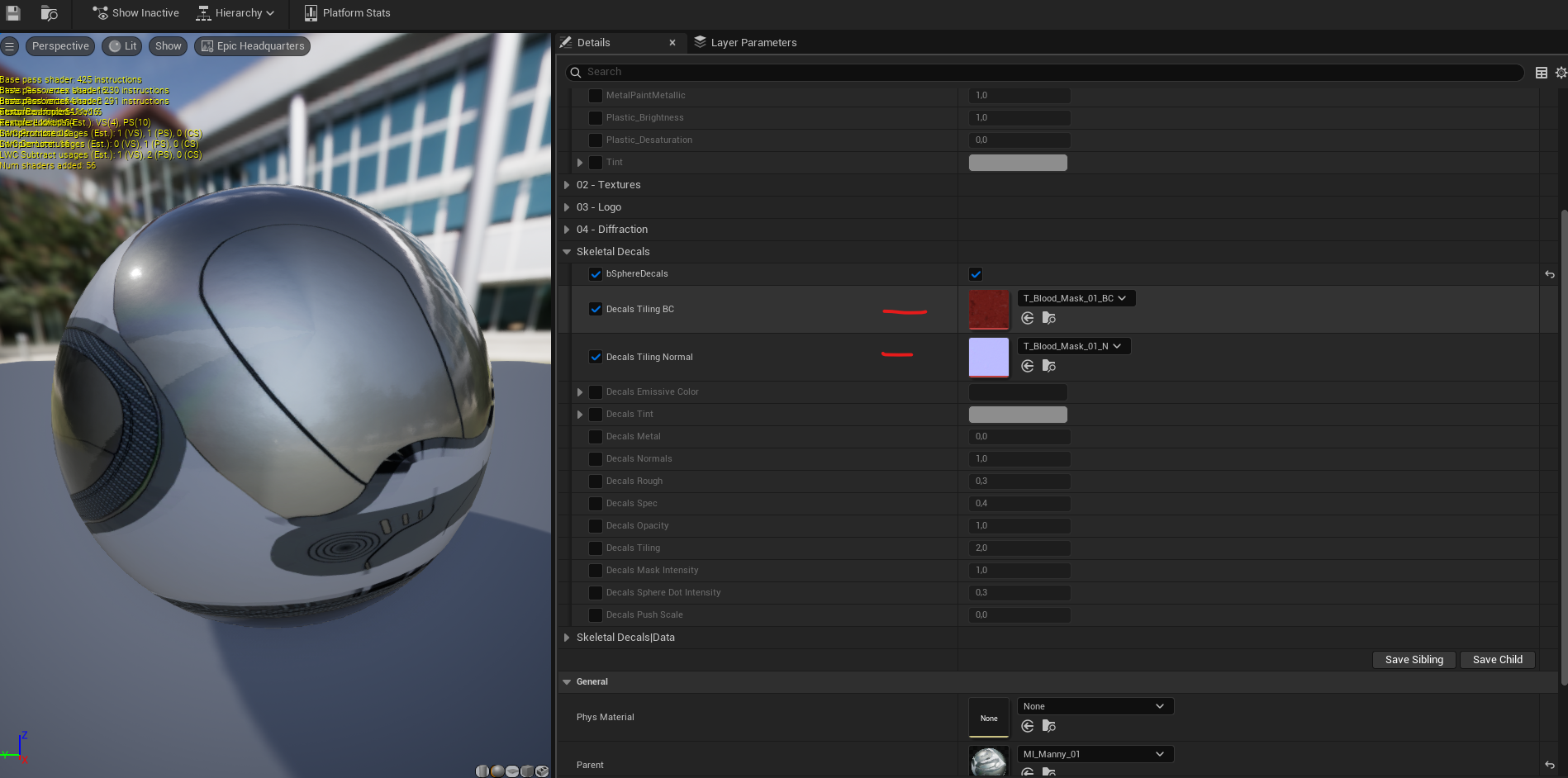The width and height of the screenshot is (1568, 778).
Task: Select the first preview mesh shape icon
Action: (482, 771)
